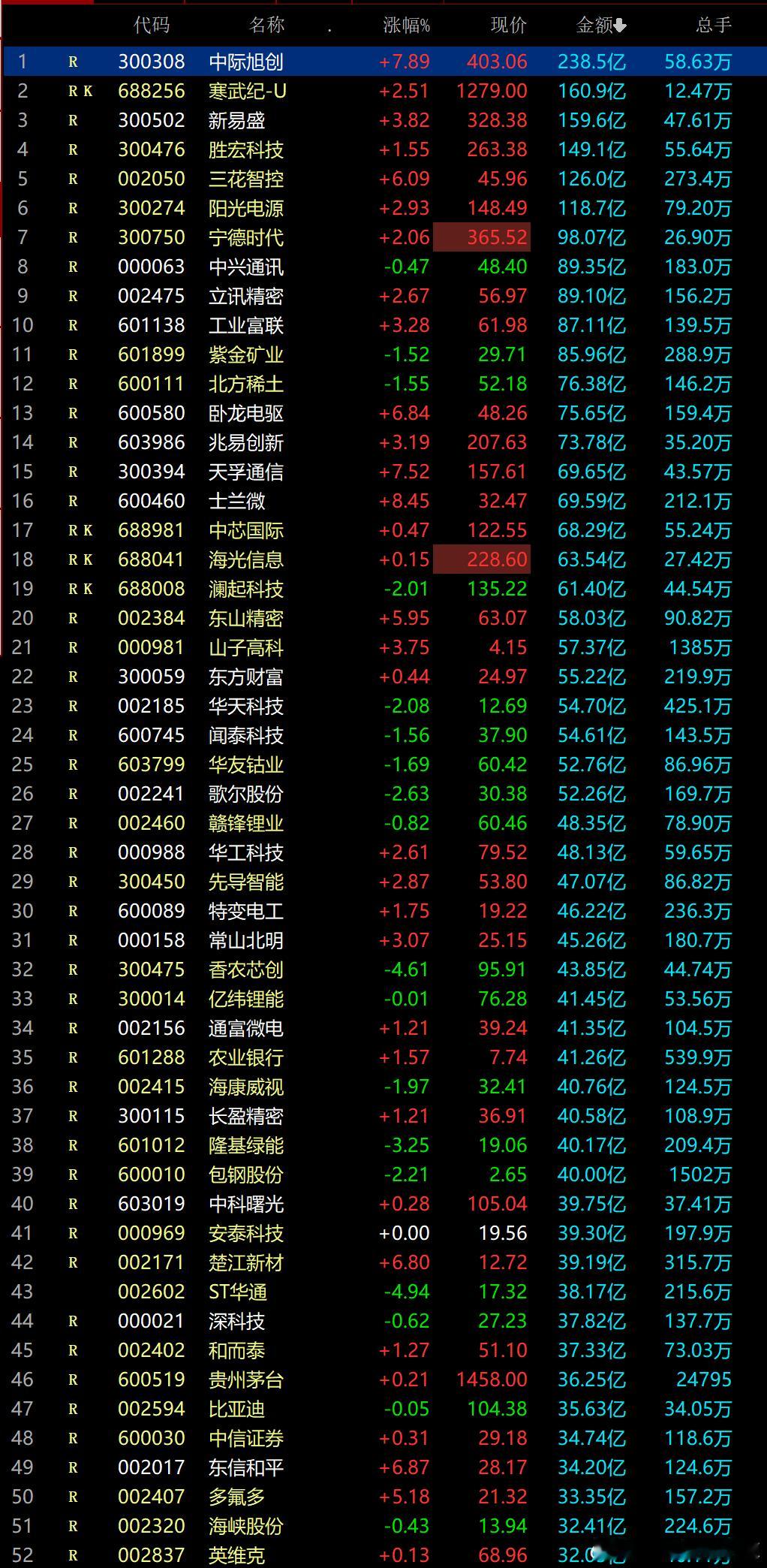Select stock name 楚江新材

point(246,1262)
